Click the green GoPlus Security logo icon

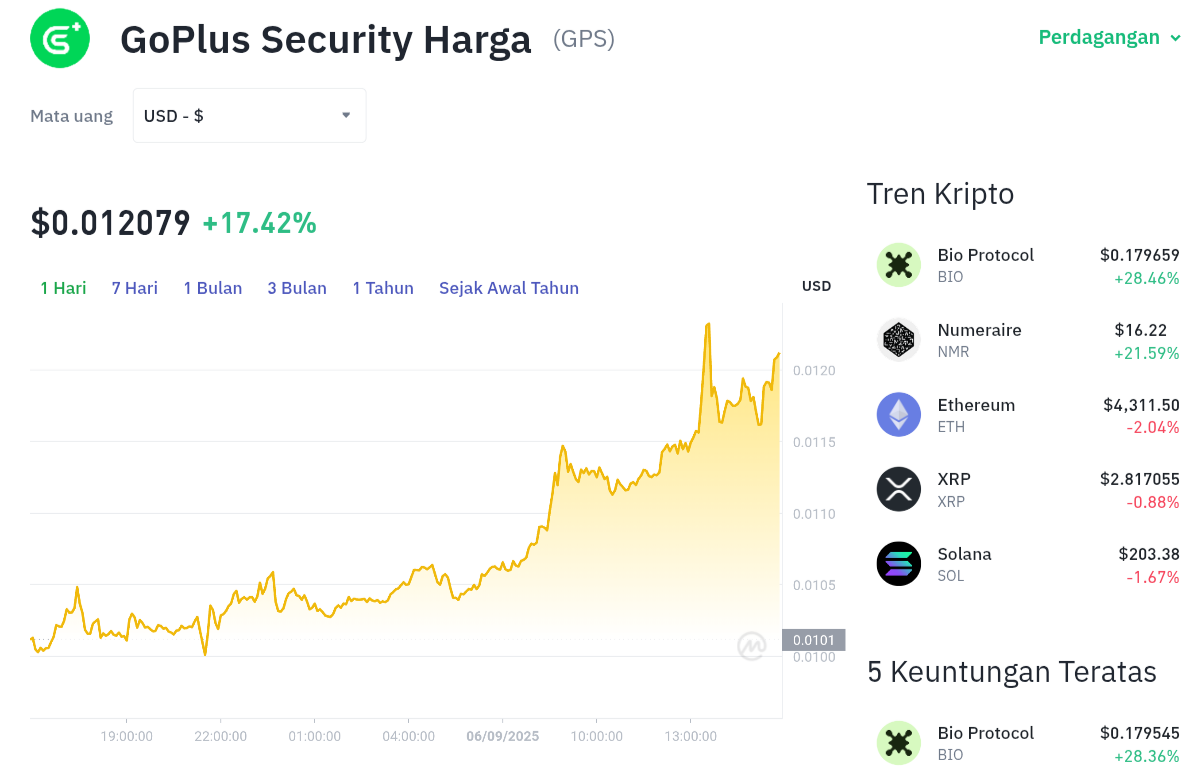[x=60, y=38]
